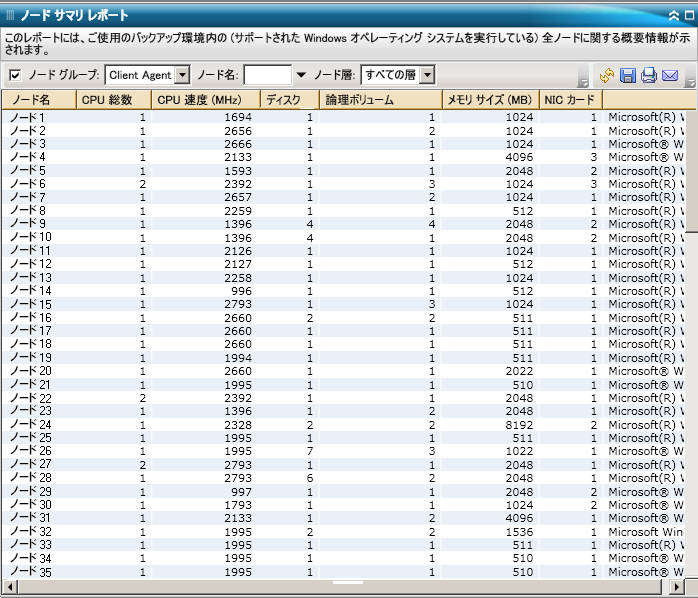
Task: Open the ノード名 dropdown arrow
Action: (x=301, y=75)
